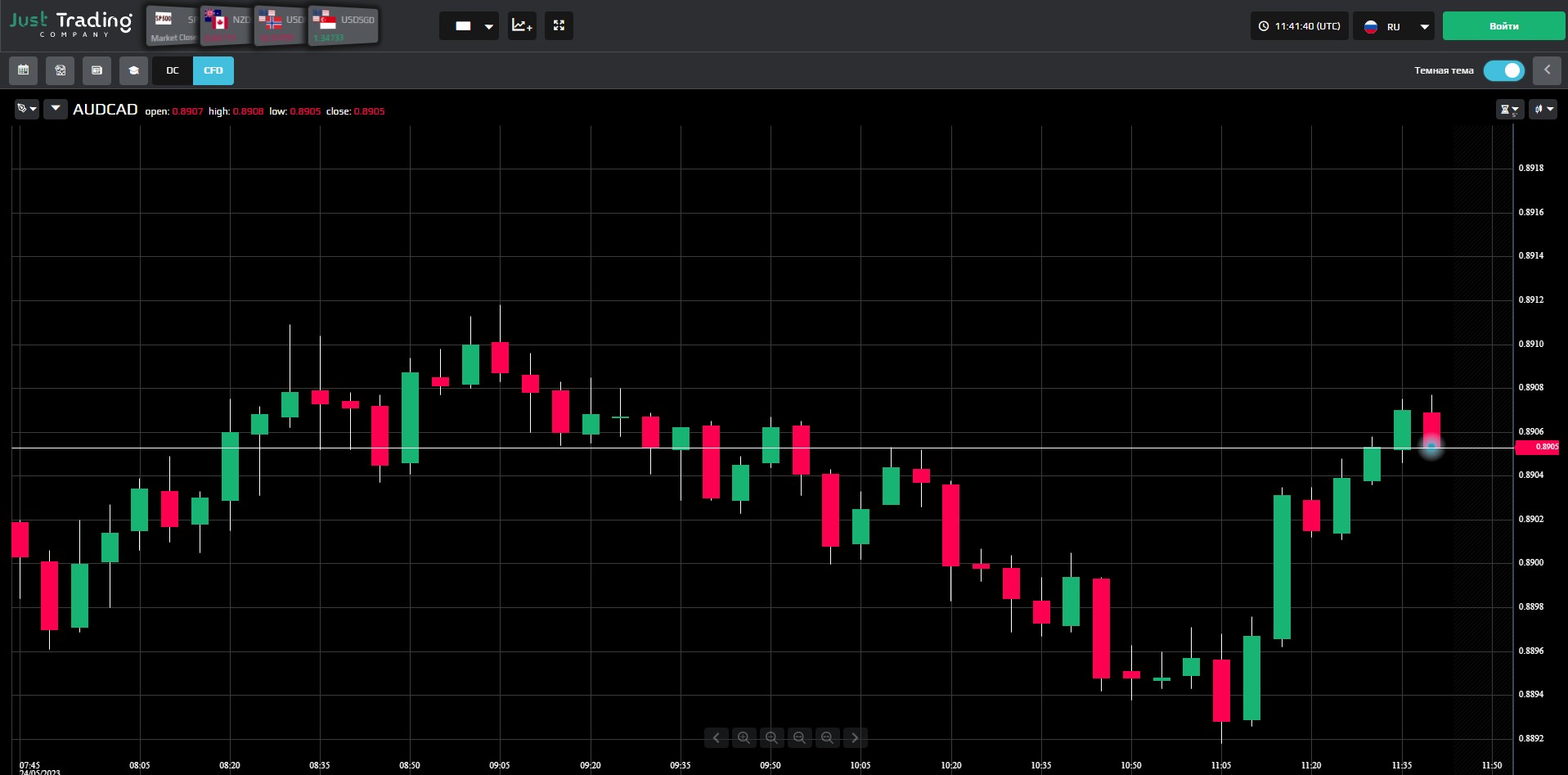Click the Войти login button
The height and width of the screenshot is (775, 1568).
coord(1503,26)
